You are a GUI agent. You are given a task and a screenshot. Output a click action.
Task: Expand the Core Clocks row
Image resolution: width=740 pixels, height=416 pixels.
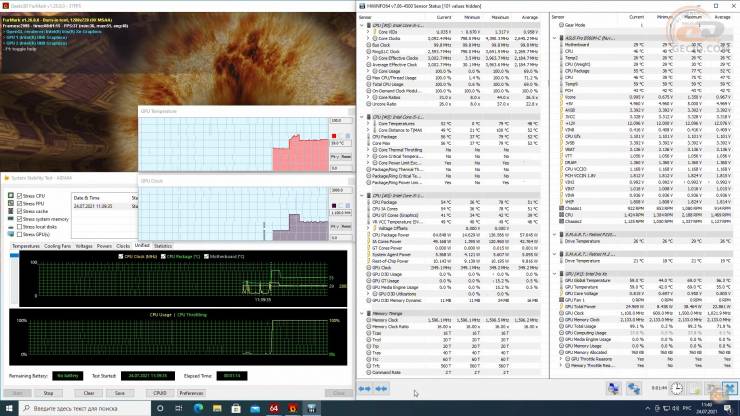pyautogui.click(x=369, y=38)
